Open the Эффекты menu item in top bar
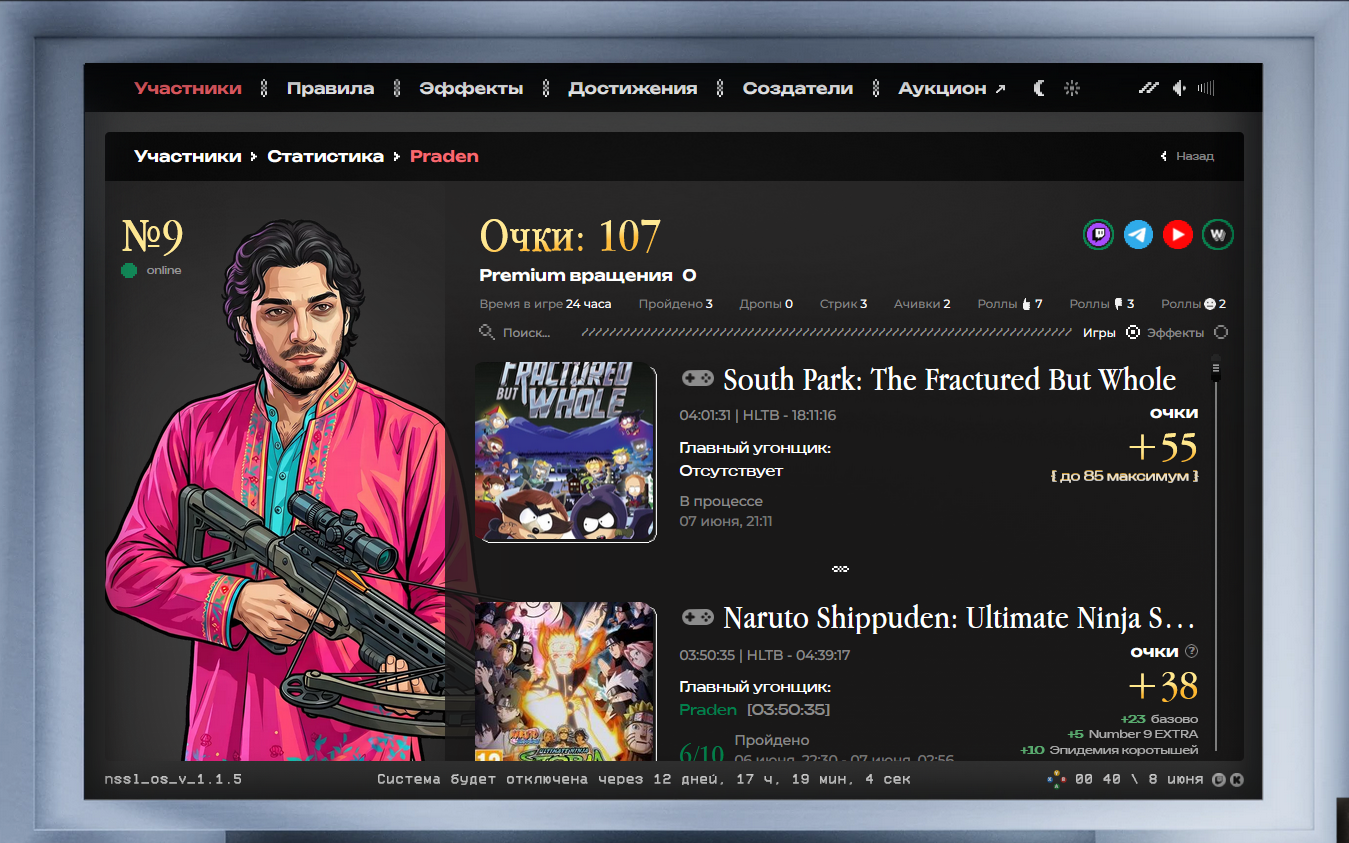Viewport: 1349px width, 843px height. pos(471,88)
